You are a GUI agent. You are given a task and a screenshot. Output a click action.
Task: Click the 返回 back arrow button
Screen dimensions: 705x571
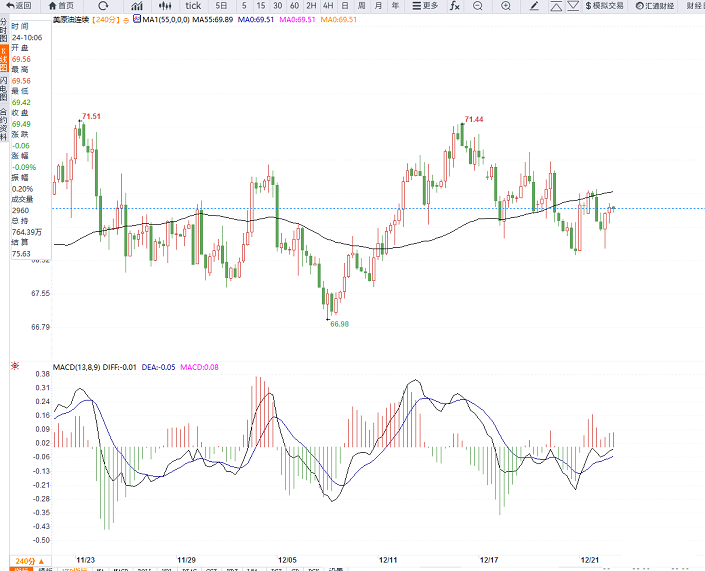pyautogui.click(x=19, y=6)
